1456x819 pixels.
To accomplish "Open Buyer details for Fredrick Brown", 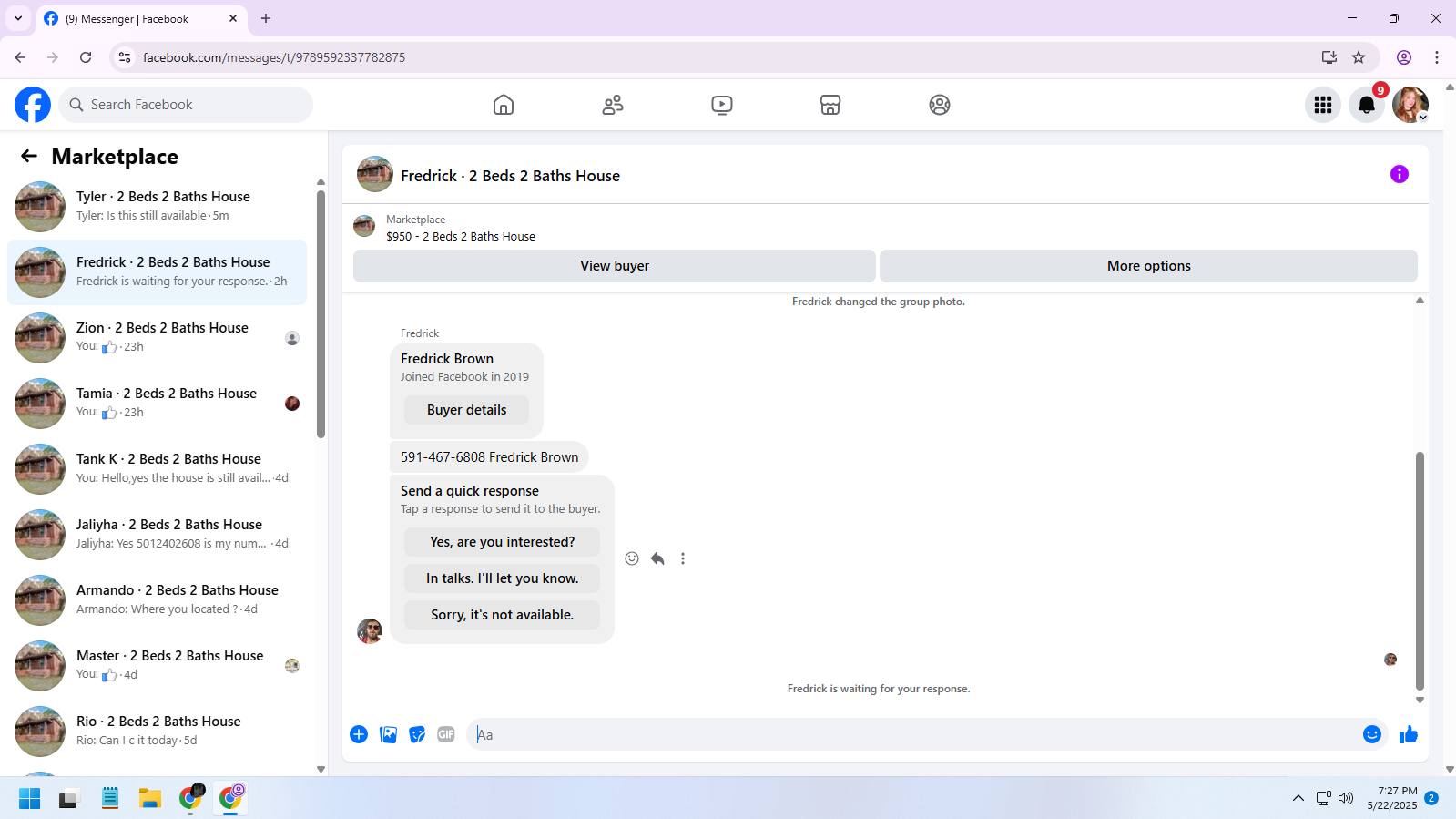I will point(466,410).
